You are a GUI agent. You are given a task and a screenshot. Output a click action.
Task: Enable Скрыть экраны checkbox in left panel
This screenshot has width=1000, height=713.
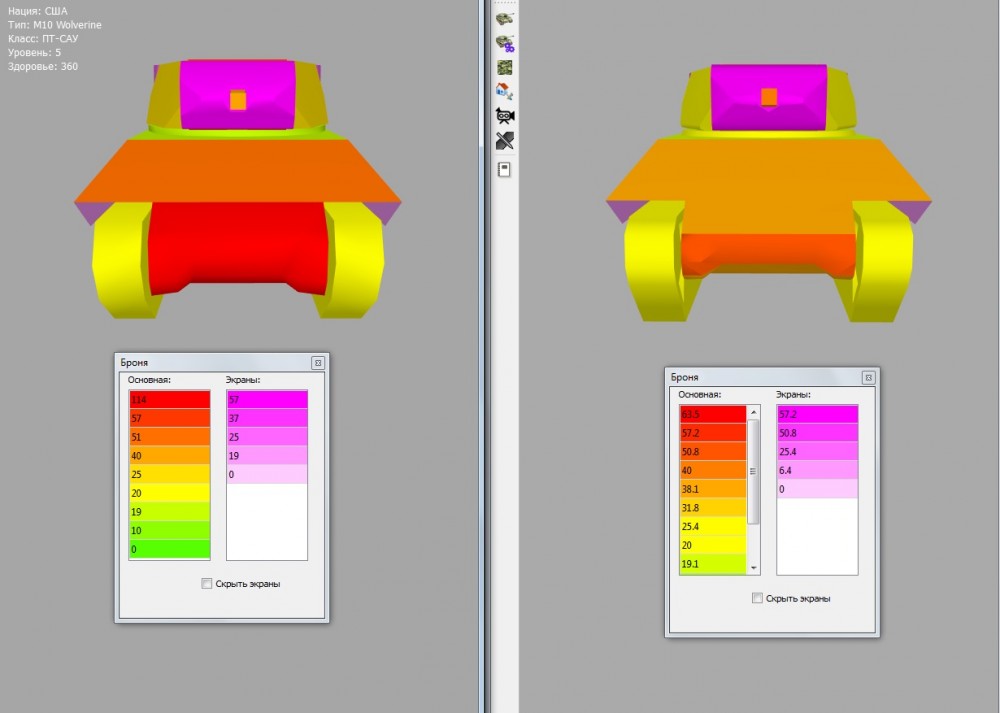(x=207, y=583)
